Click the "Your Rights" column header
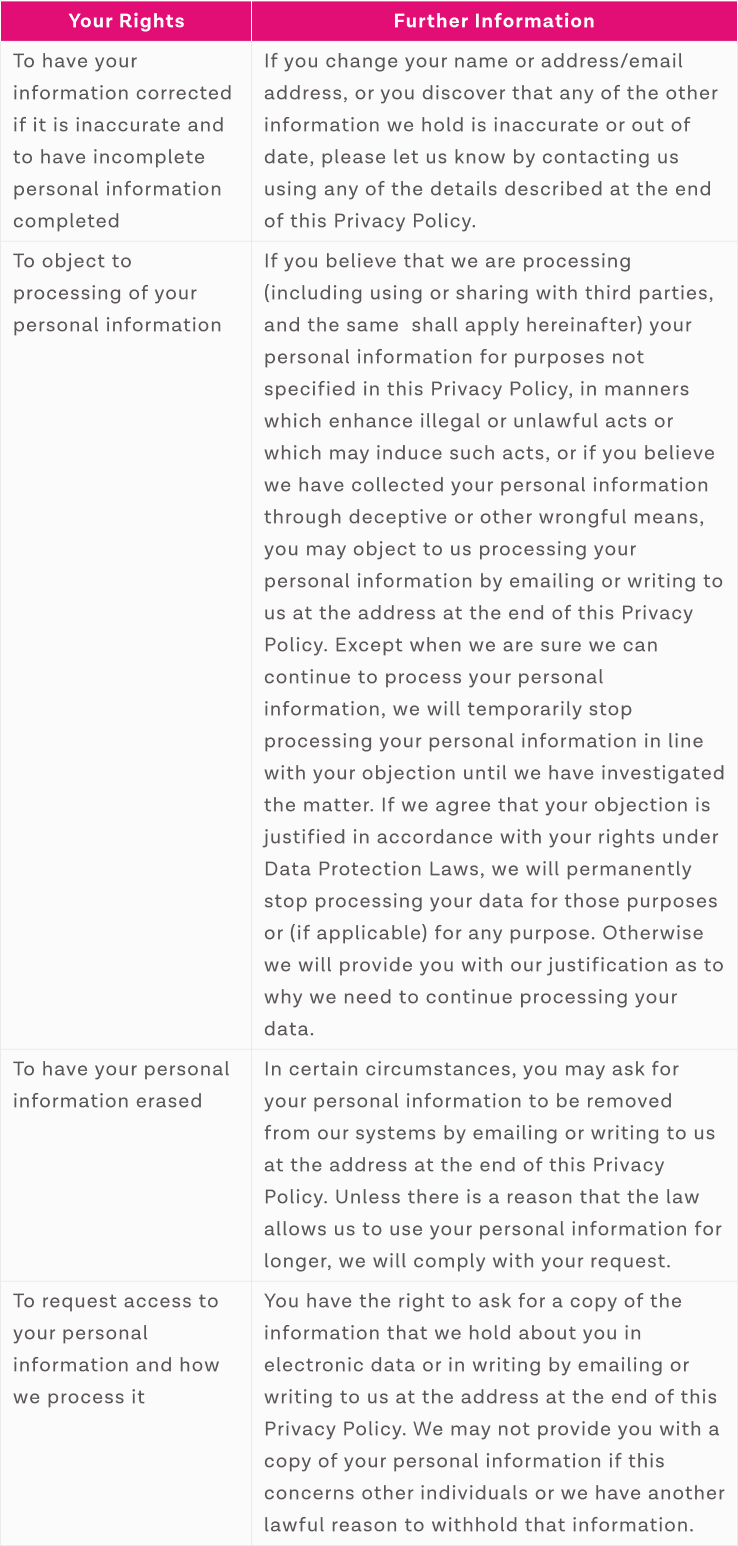The width and height of the screenshot is (738, 1546). point(126,20)
